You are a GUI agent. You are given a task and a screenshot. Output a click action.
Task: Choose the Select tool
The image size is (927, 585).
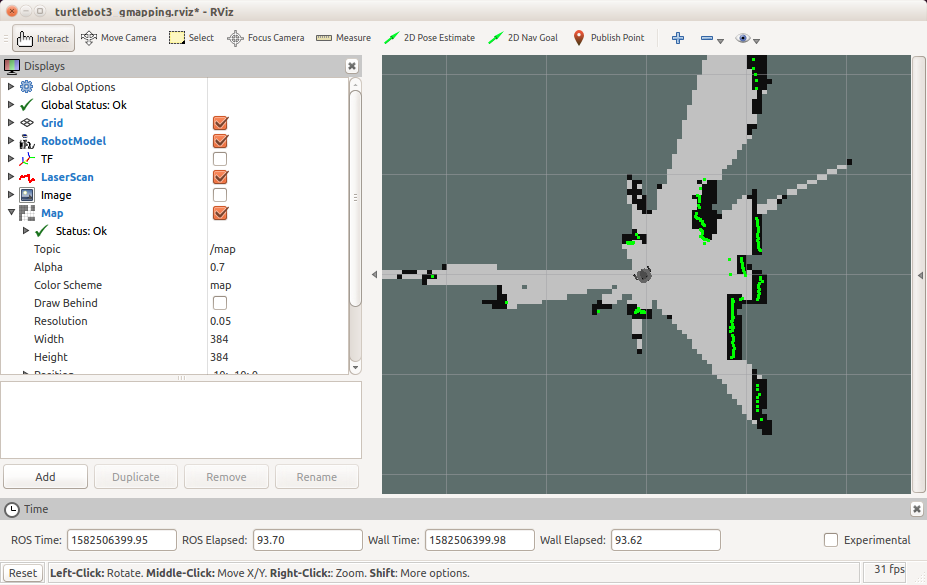coord(191,38)
